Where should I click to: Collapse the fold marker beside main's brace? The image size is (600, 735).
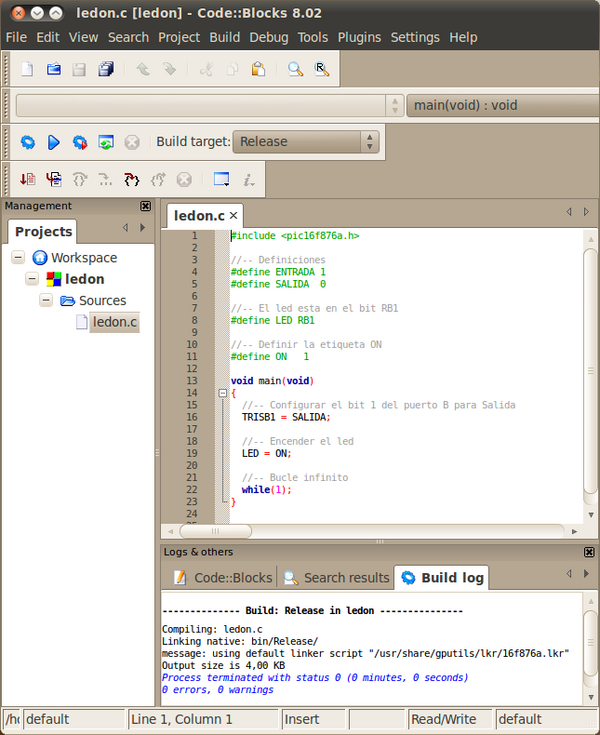point(222,393)
